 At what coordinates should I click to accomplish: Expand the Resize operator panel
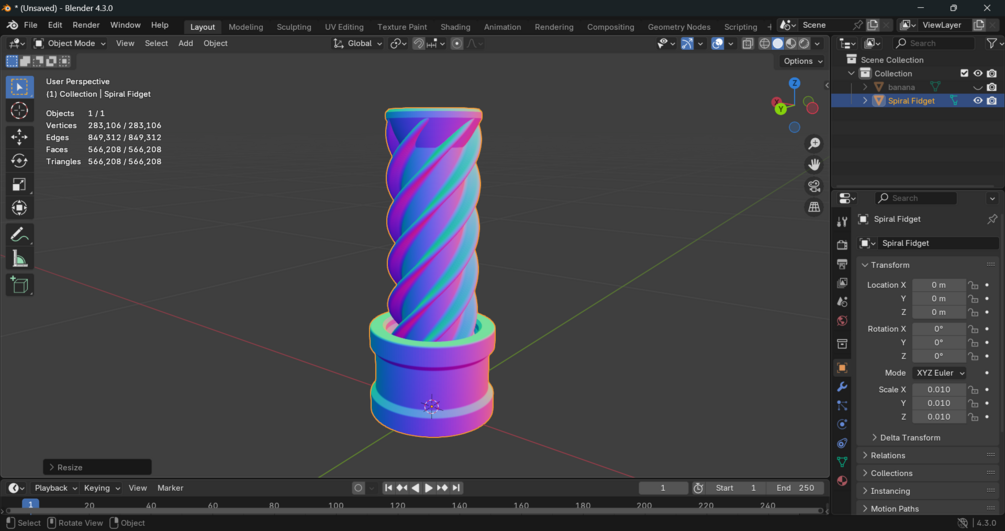pos(97,467)
